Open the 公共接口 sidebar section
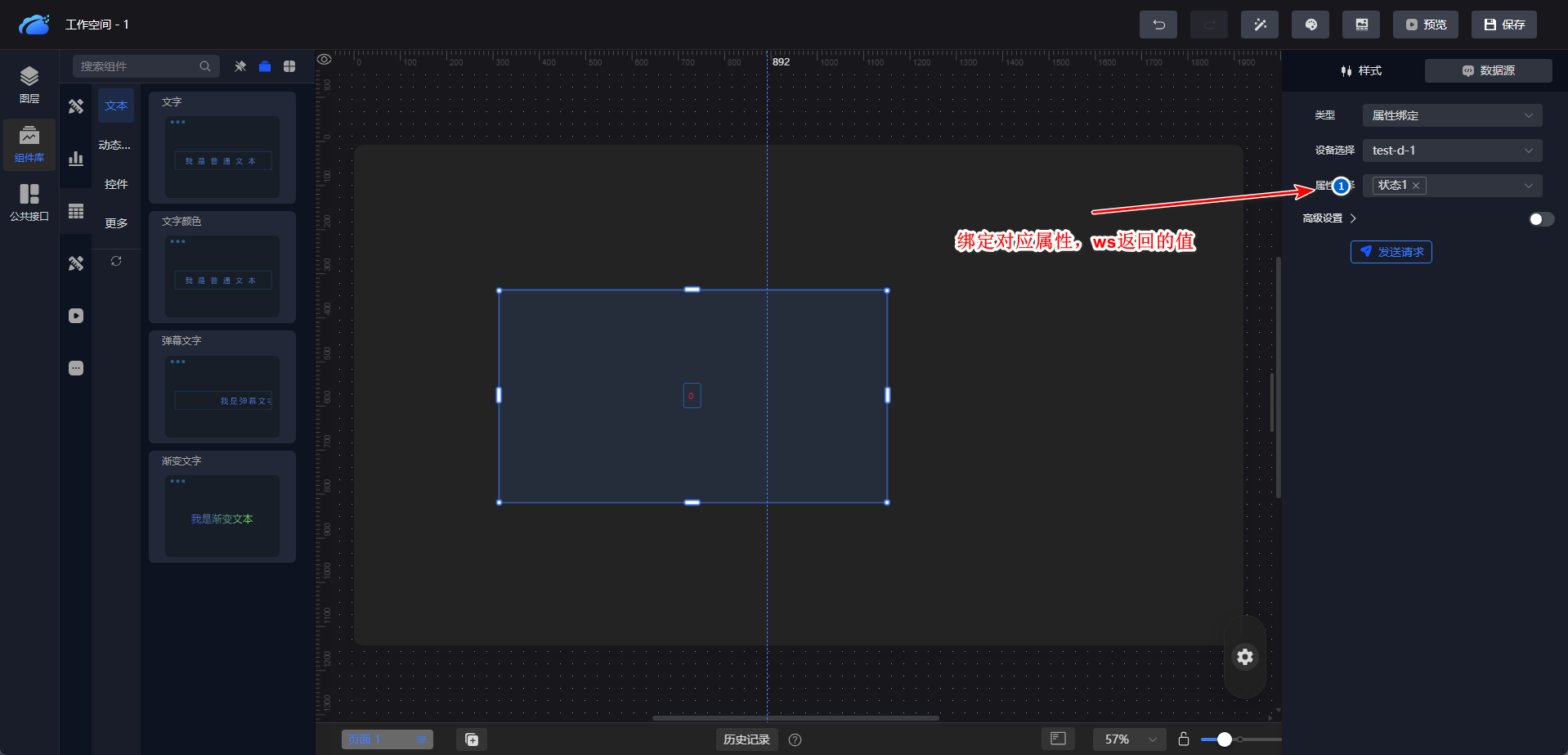 point(29,202)
